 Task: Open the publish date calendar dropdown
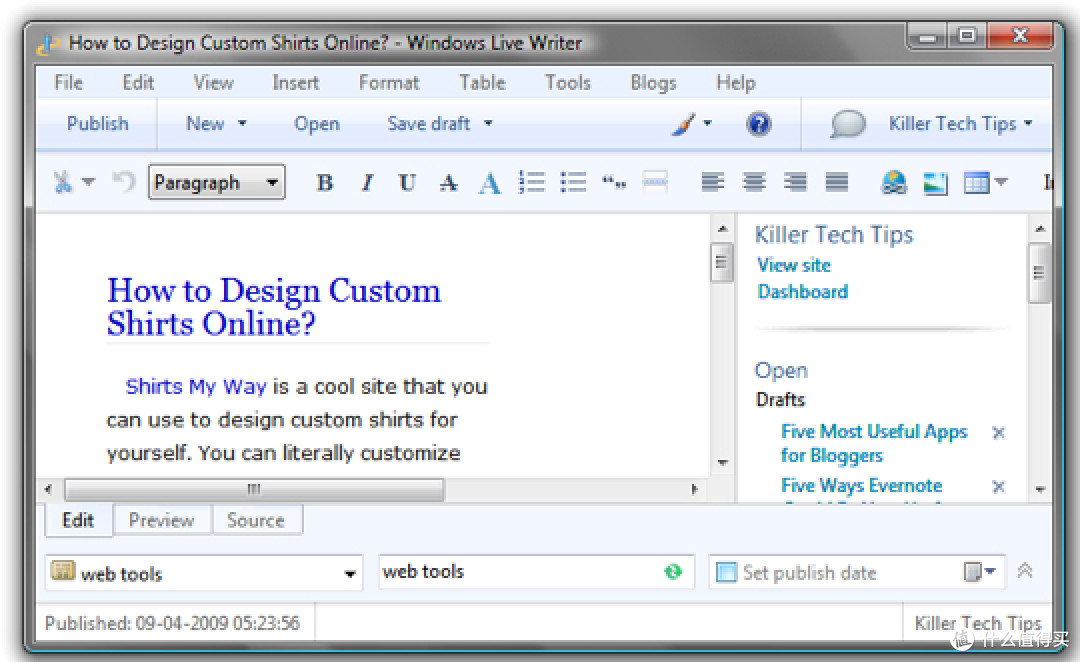(x=980, y=572)
